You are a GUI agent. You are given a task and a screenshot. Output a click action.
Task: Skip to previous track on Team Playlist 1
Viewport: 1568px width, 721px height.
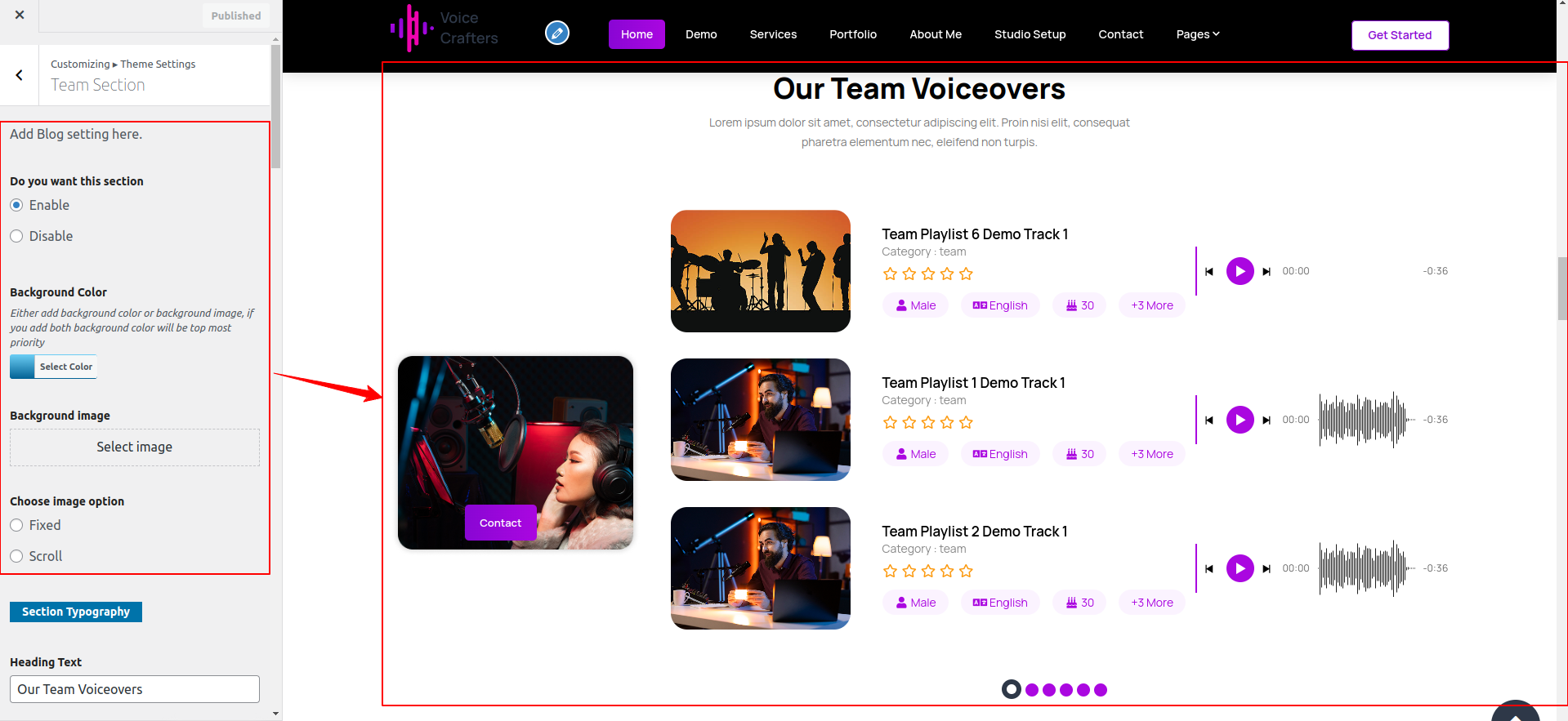(x=1209, y=421)
